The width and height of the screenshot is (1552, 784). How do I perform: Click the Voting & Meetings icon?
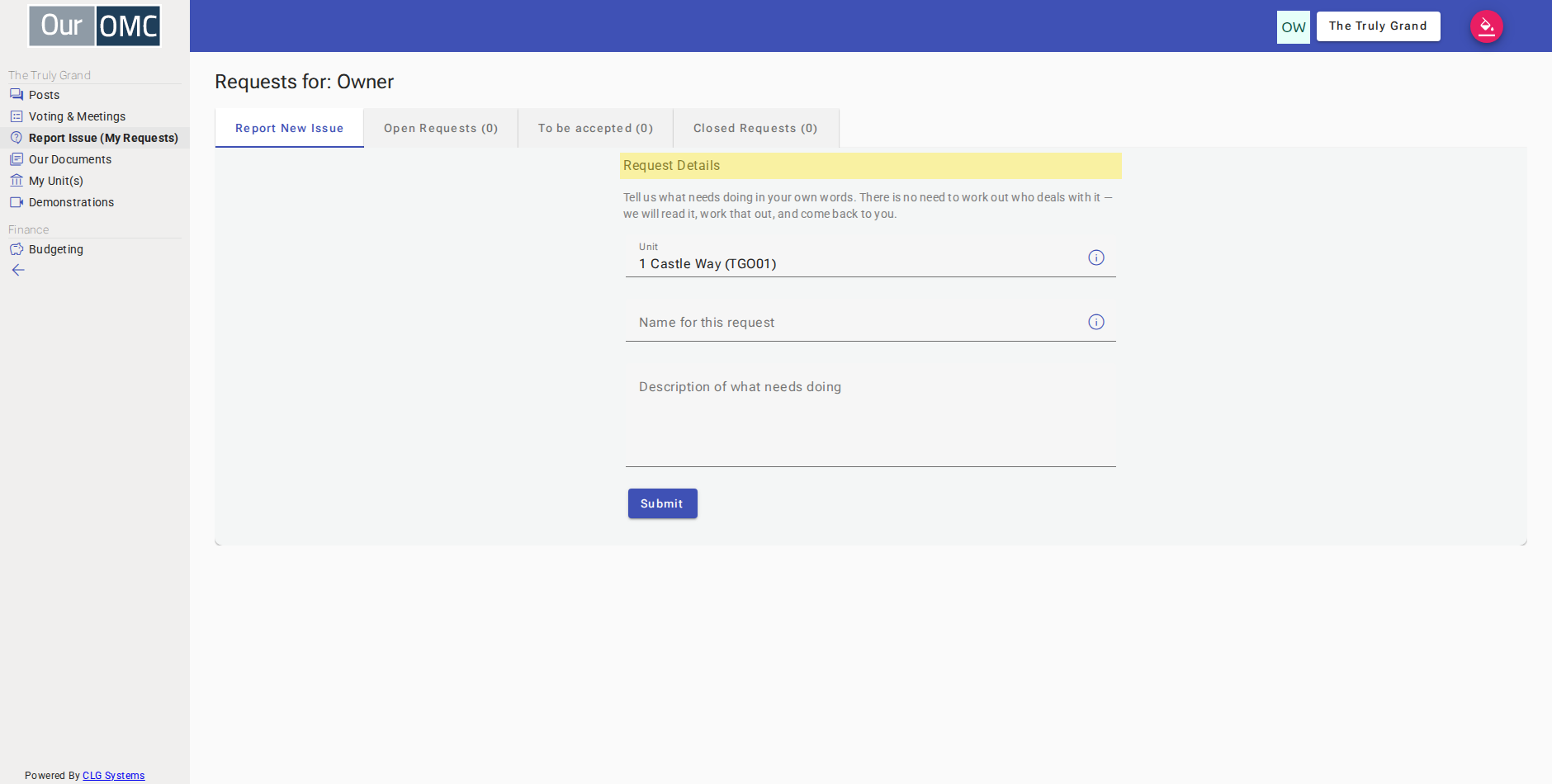pyautogui.click(x=17, y=116)
